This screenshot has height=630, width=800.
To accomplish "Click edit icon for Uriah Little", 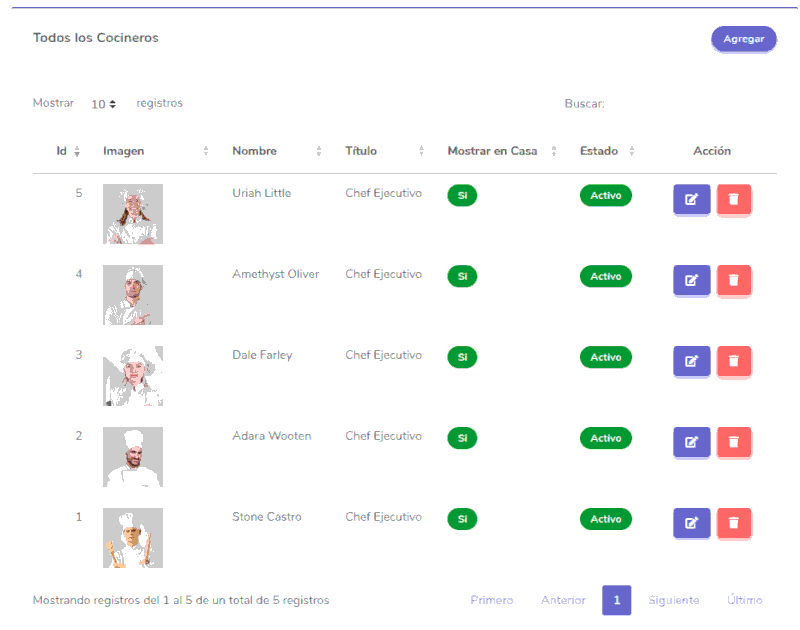I will 691,199.
